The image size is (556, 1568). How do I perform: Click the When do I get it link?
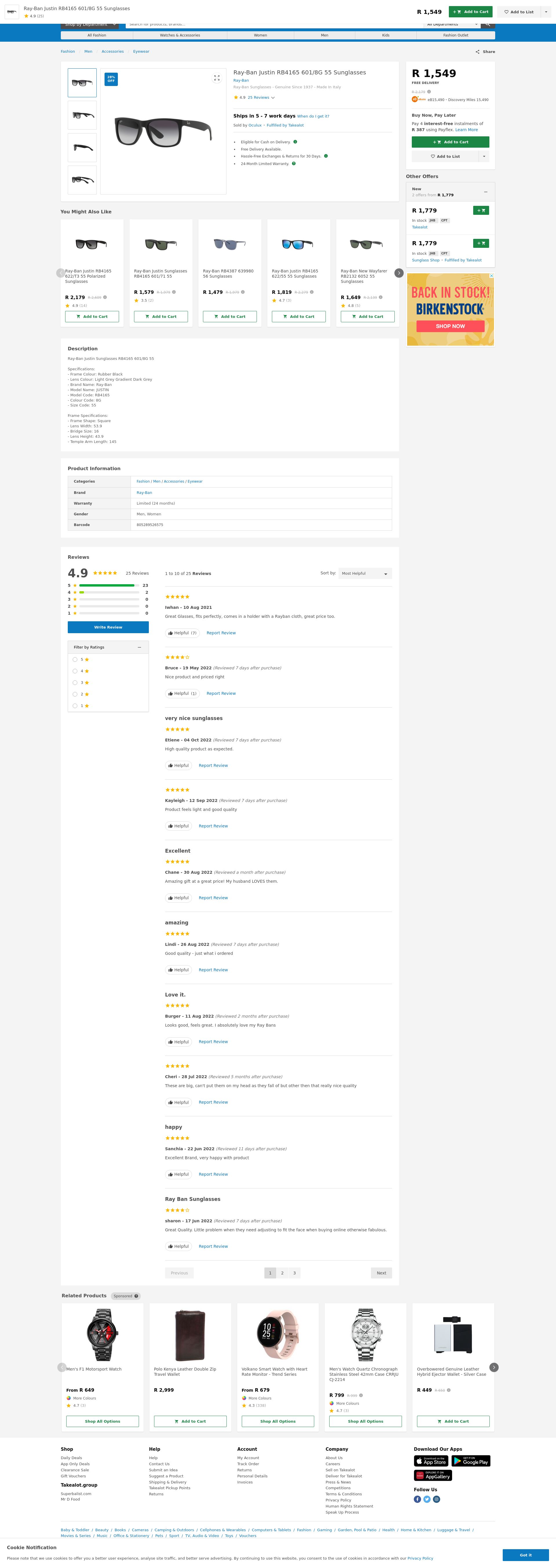313,116
